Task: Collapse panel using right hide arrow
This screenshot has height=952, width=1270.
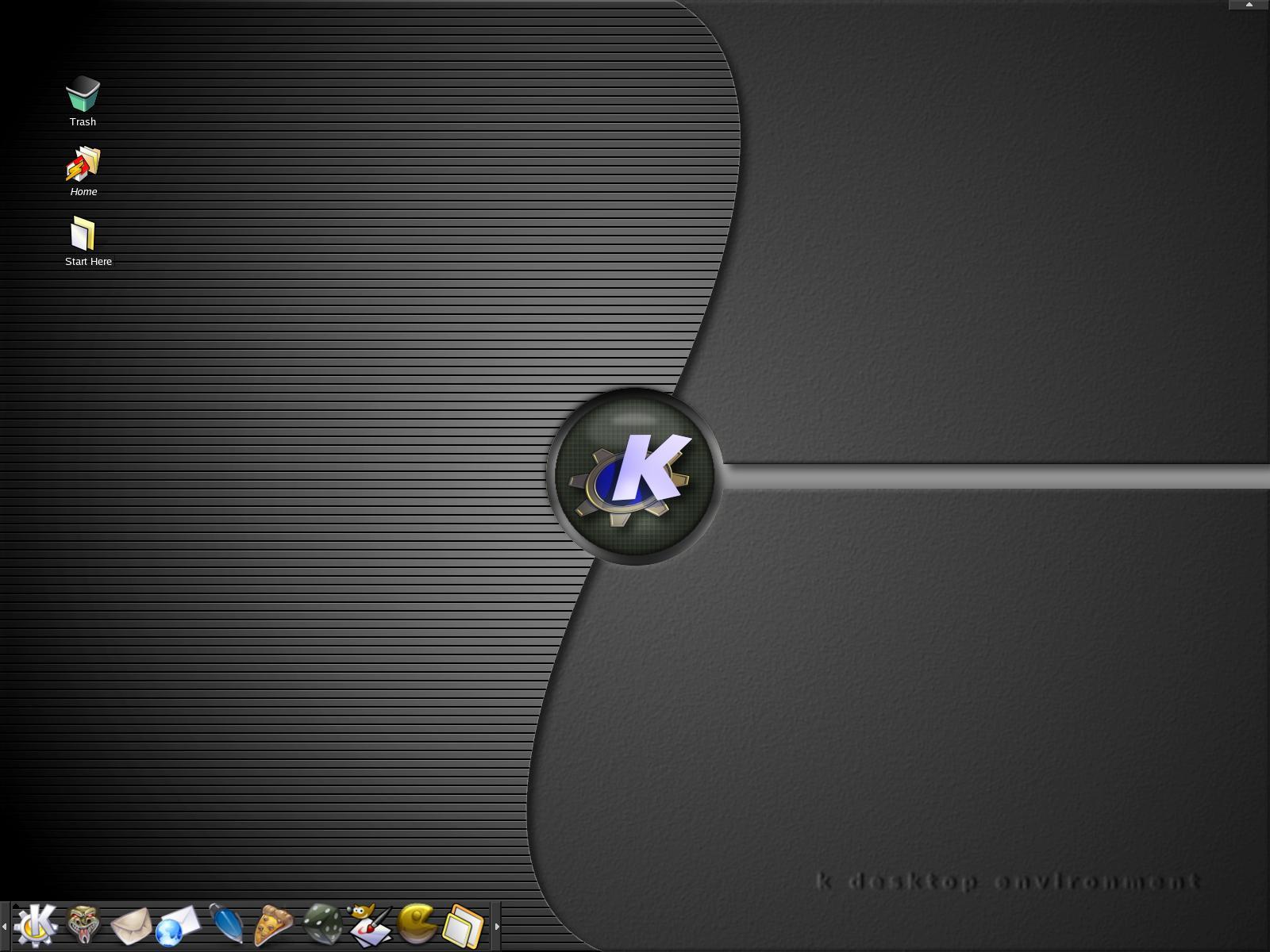Action: pyautogui.click(x=497, y=926)
